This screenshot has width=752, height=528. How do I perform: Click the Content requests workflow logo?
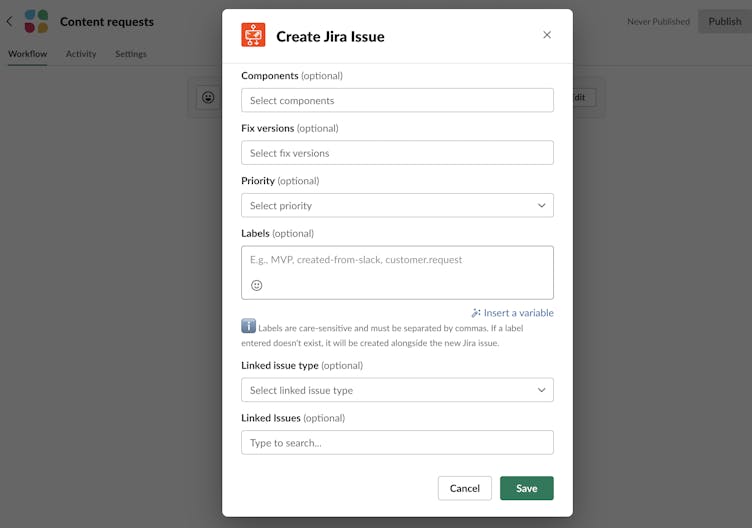36,22
